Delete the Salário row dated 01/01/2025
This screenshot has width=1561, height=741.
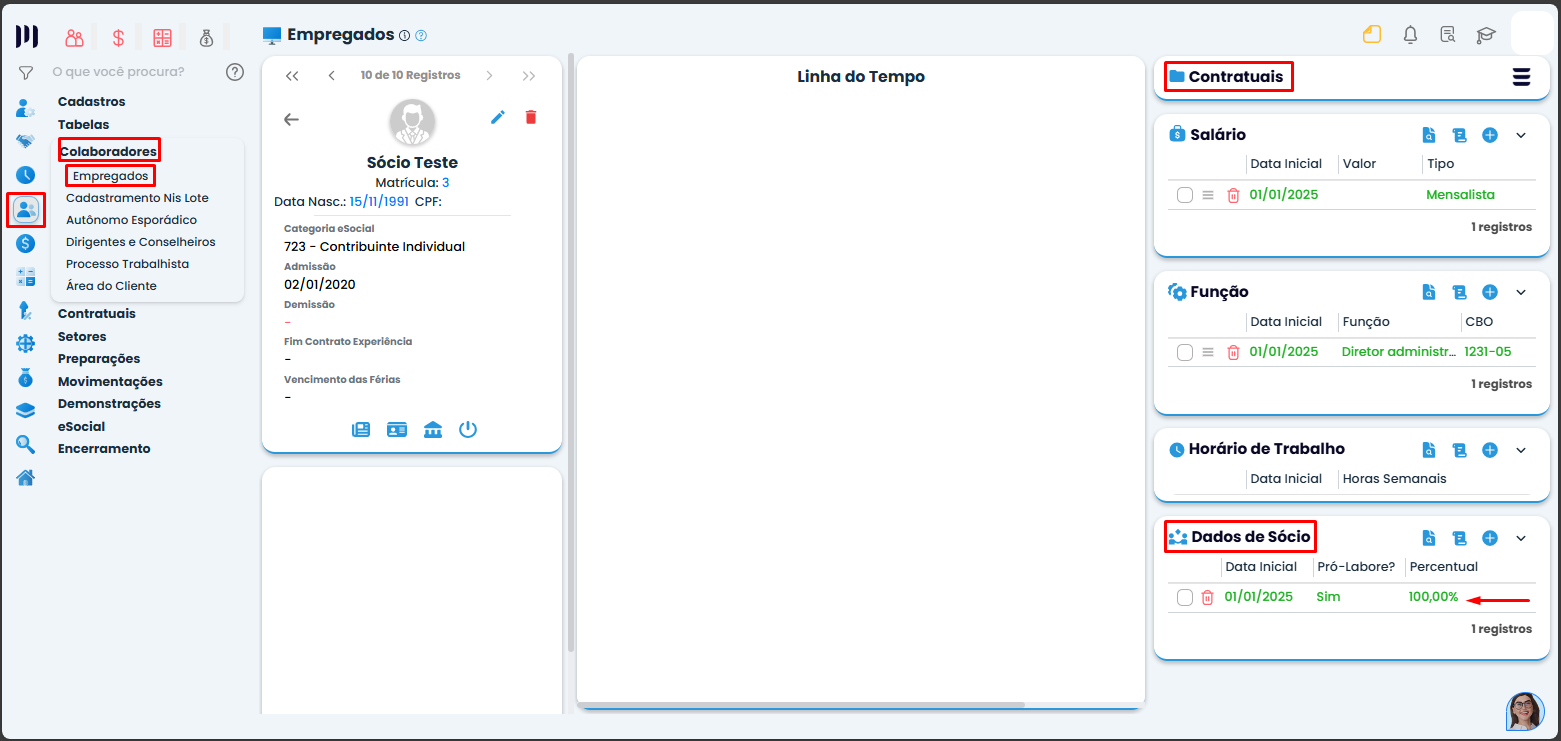tap(1233, 195)
